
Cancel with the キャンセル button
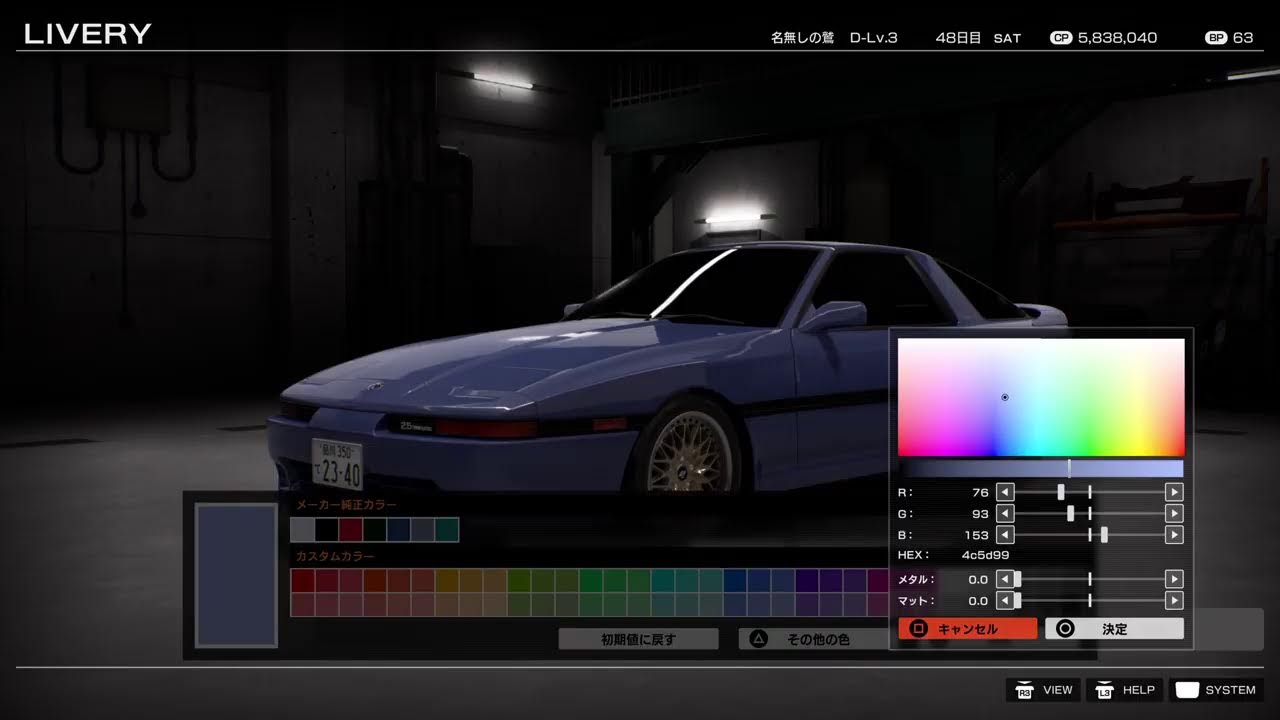pyautogui.click(x=967, y=629)
